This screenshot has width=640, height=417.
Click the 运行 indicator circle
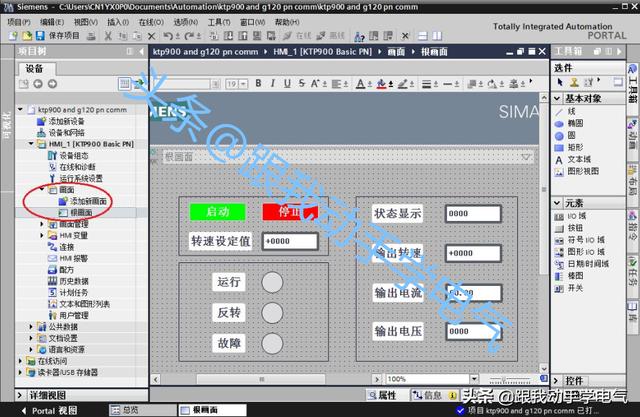272,282
